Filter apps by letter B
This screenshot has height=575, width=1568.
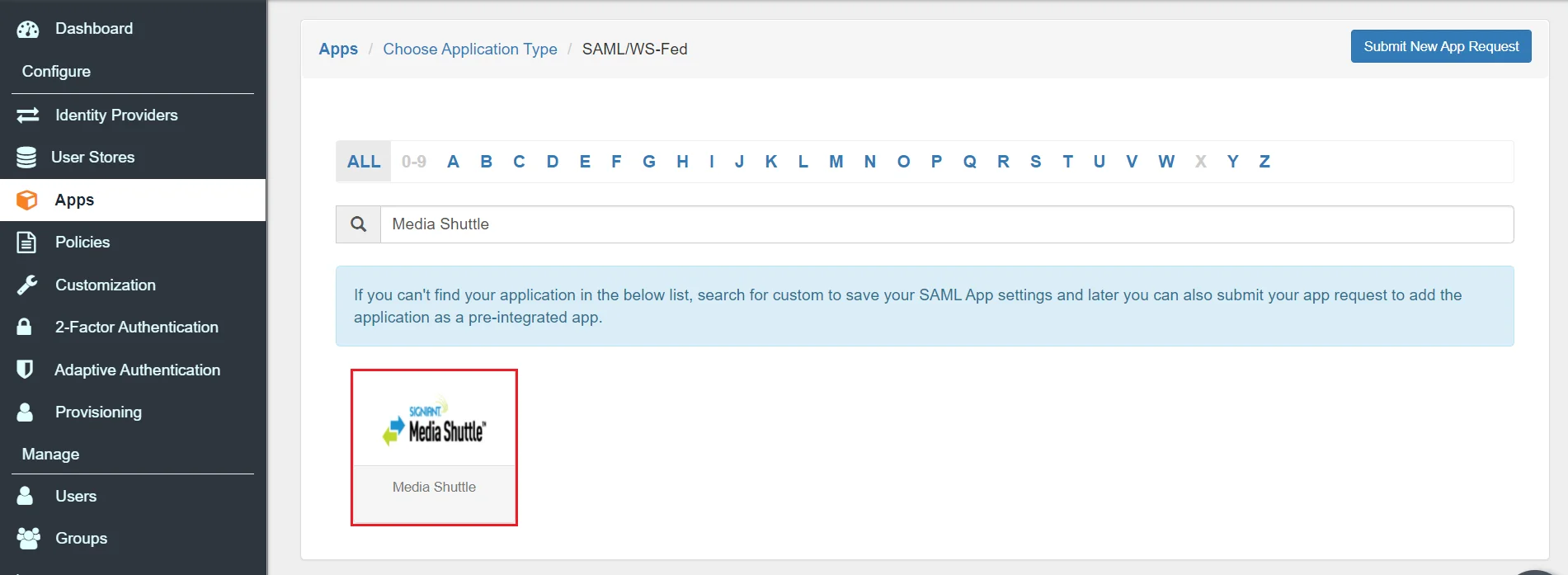pyautogui.click(x=486, y=162)
